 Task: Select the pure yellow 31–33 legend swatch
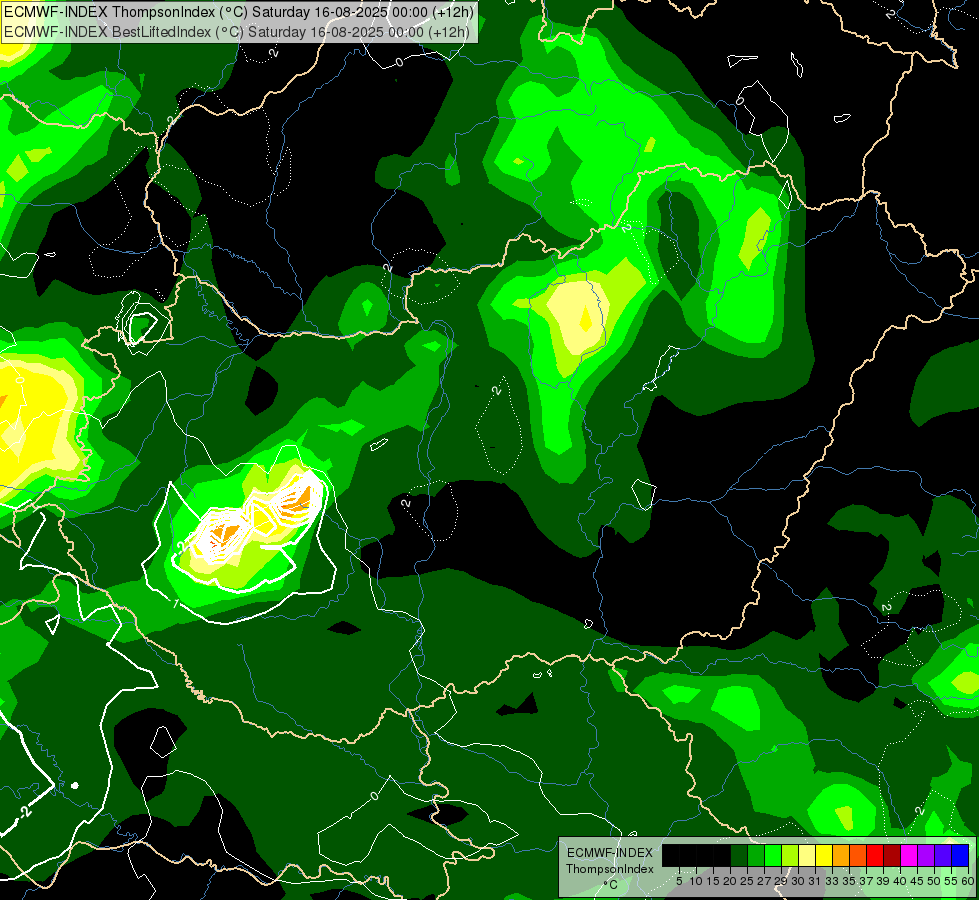pyautogui.click(x=824, y=855)
